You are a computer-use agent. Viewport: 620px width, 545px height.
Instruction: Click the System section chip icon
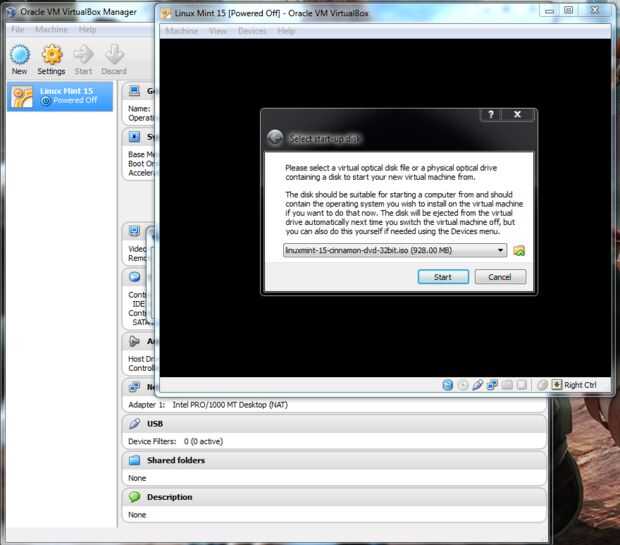[x=134, y=137]
